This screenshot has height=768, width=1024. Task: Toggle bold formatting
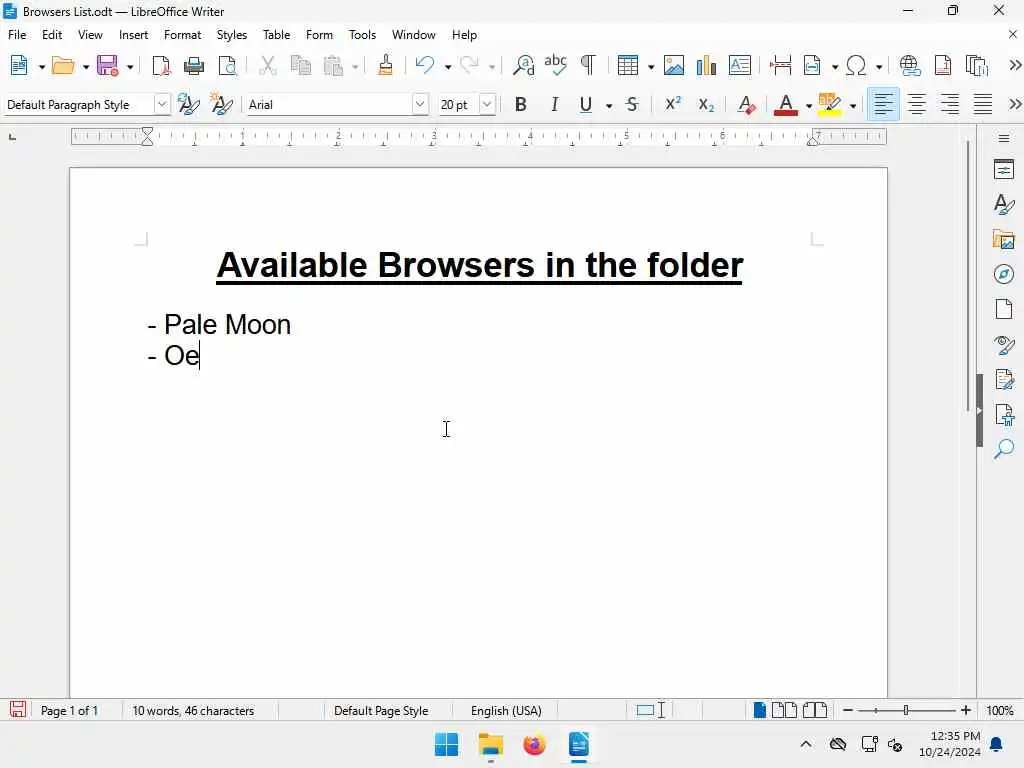520,104
